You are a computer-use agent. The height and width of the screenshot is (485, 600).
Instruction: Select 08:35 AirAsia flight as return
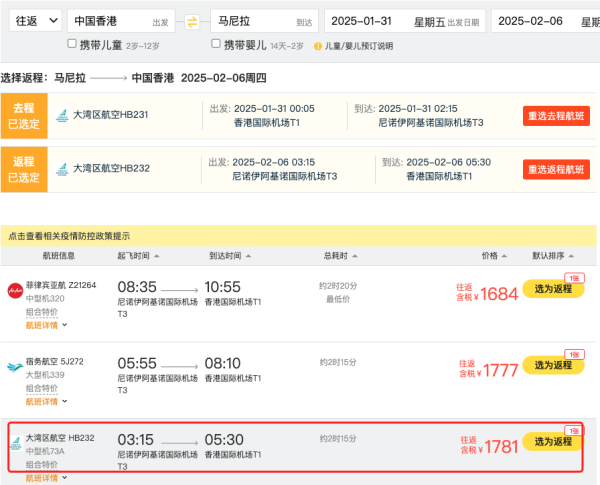click(553, 289)
